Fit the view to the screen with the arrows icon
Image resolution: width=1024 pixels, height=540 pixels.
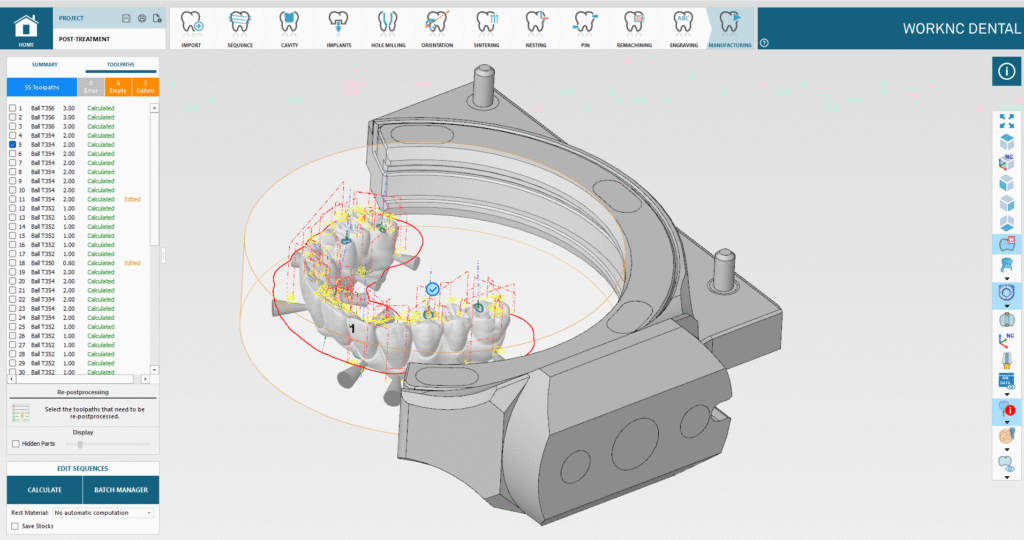[1006, 121]
